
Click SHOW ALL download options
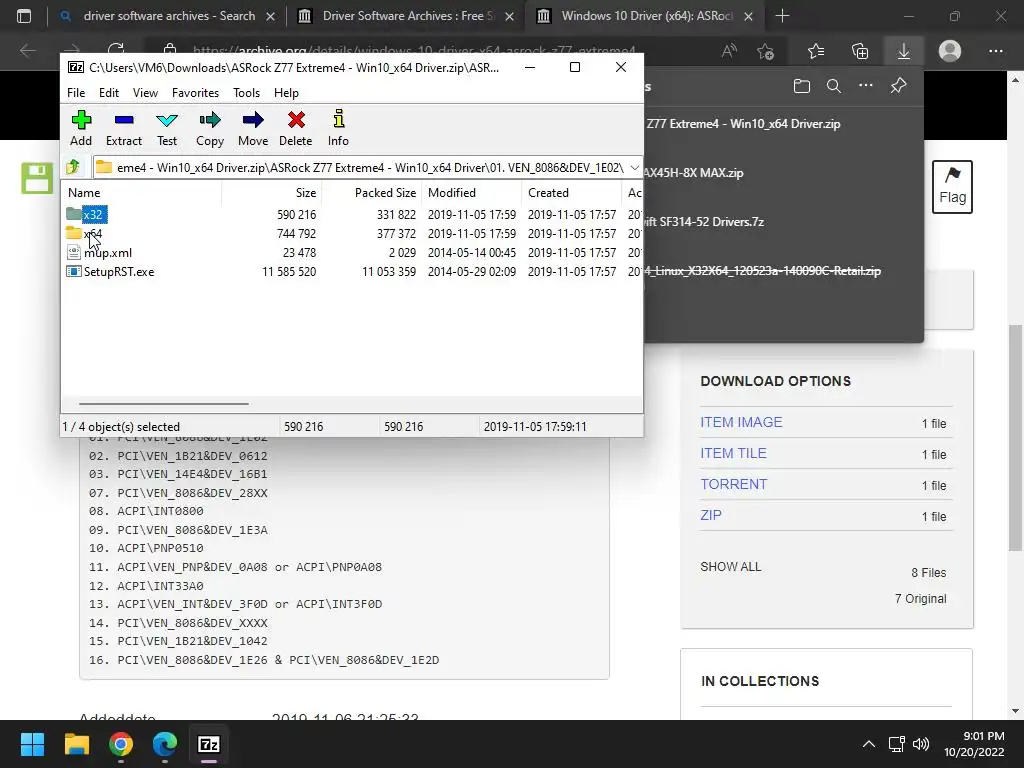click(731, 567)
